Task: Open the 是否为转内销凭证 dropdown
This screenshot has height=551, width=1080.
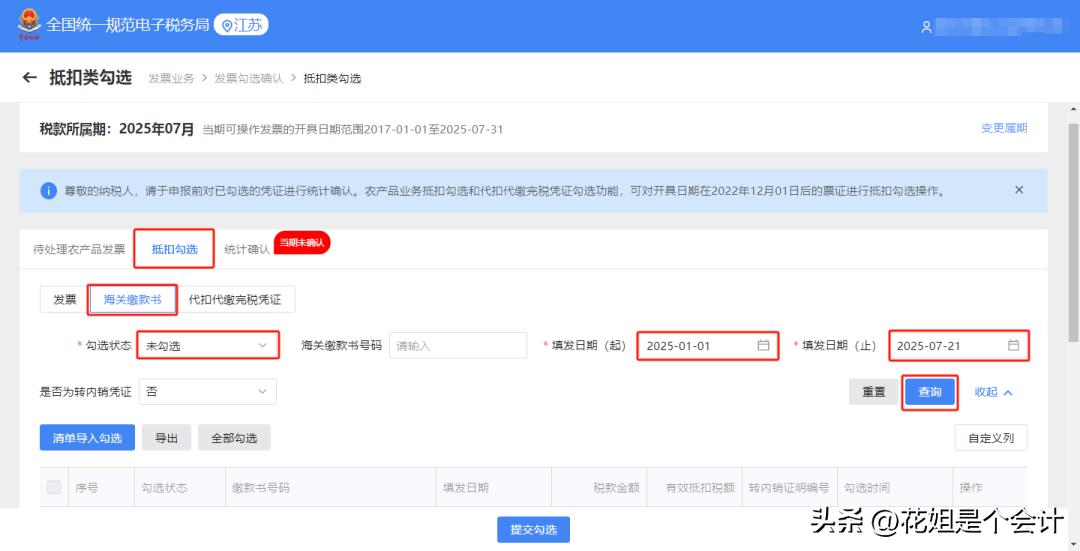Action: tap(207, 391)
